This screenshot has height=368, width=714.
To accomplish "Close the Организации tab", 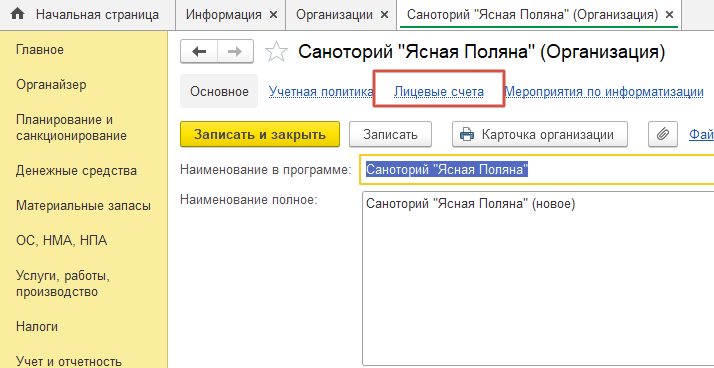I will coord(385,15).
